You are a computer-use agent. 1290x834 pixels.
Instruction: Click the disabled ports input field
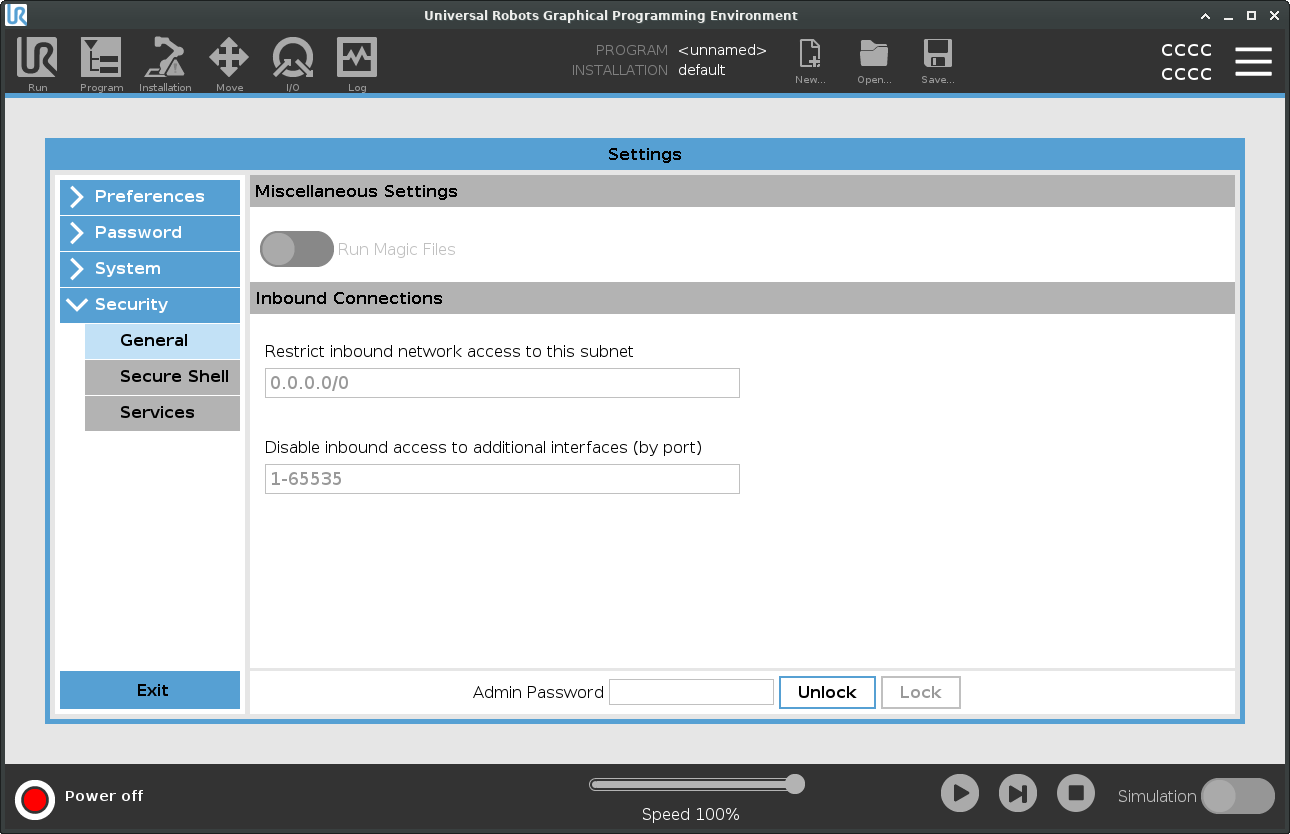[x=502, y=479]
